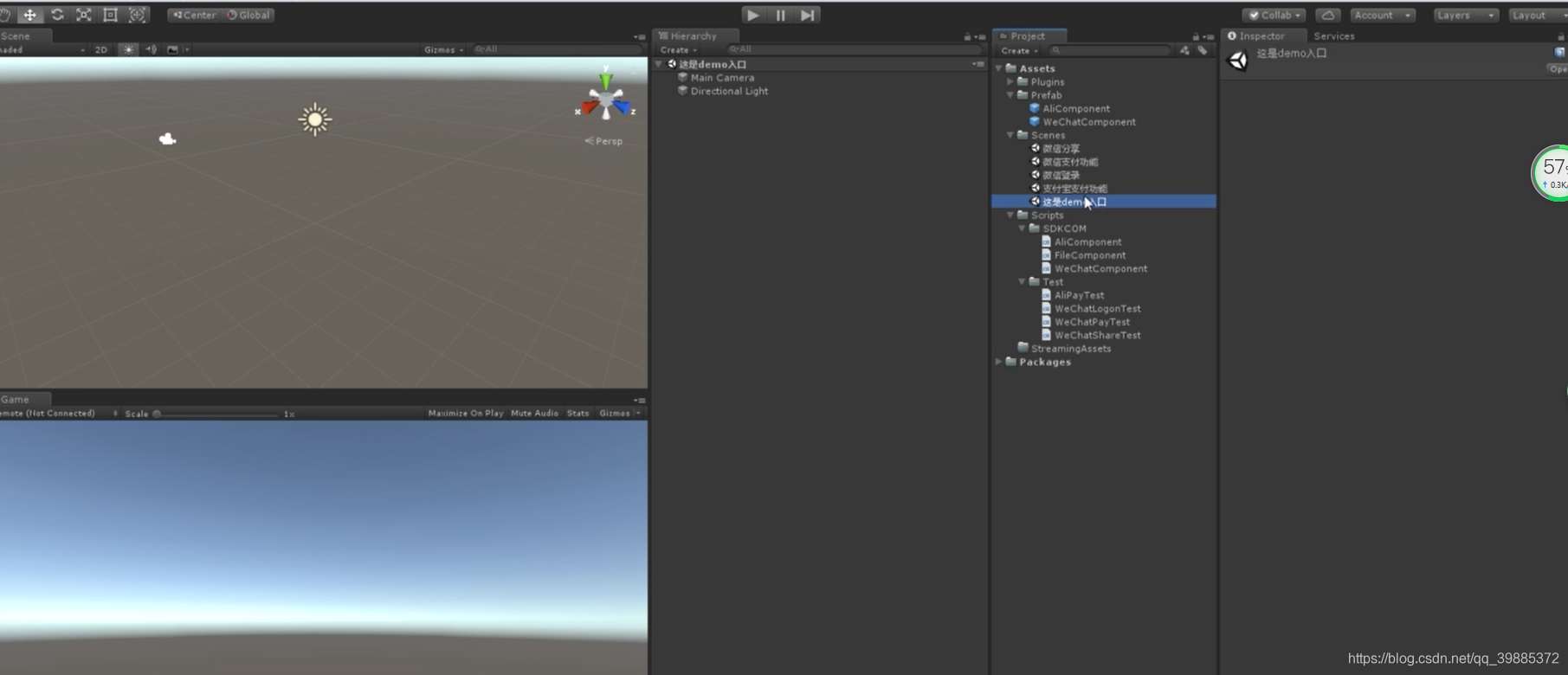1568x675 pixels.
Task: Click the Hierarchy search field
Action: 854,49
